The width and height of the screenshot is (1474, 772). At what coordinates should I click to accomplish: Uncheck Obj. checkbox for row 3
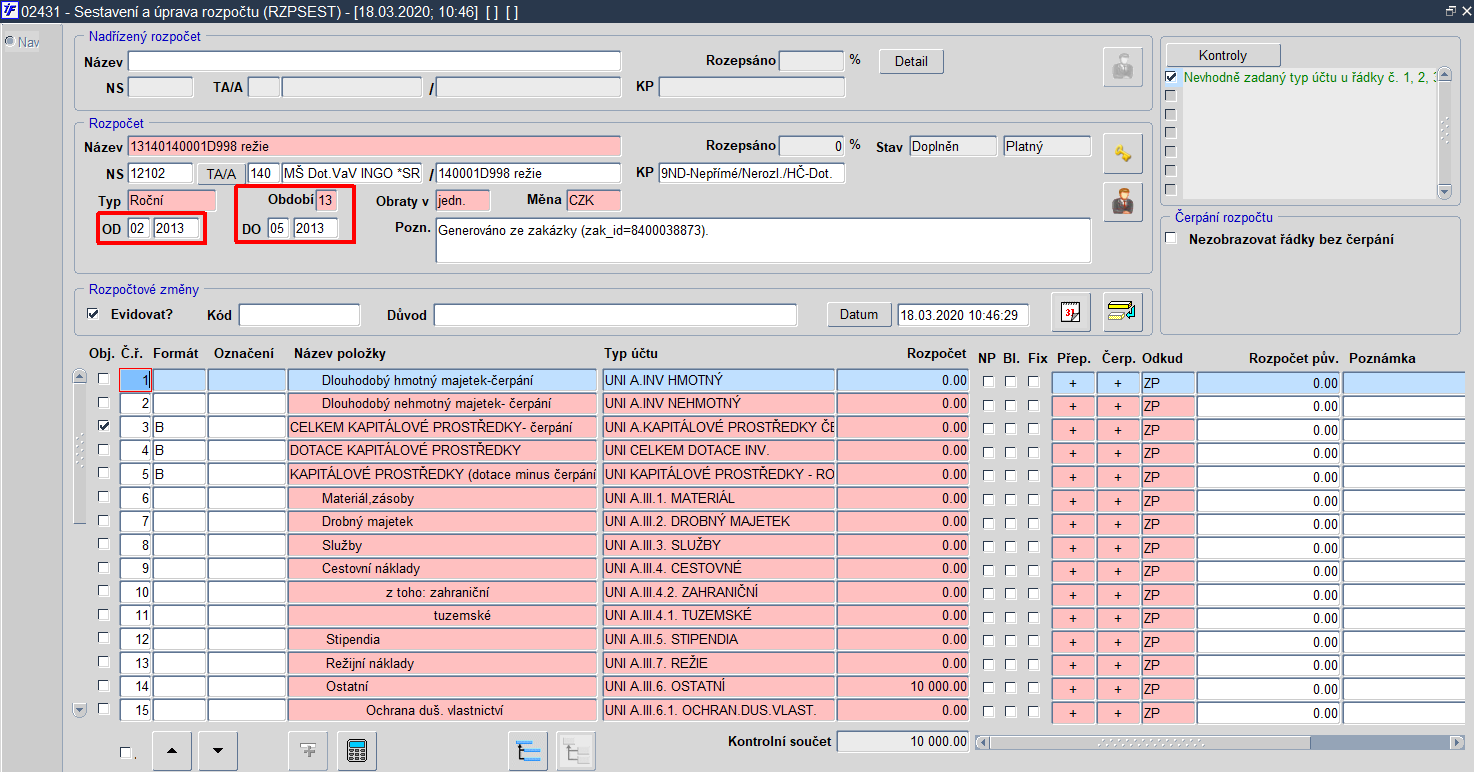pyautogui.click(x=103, y=426)
